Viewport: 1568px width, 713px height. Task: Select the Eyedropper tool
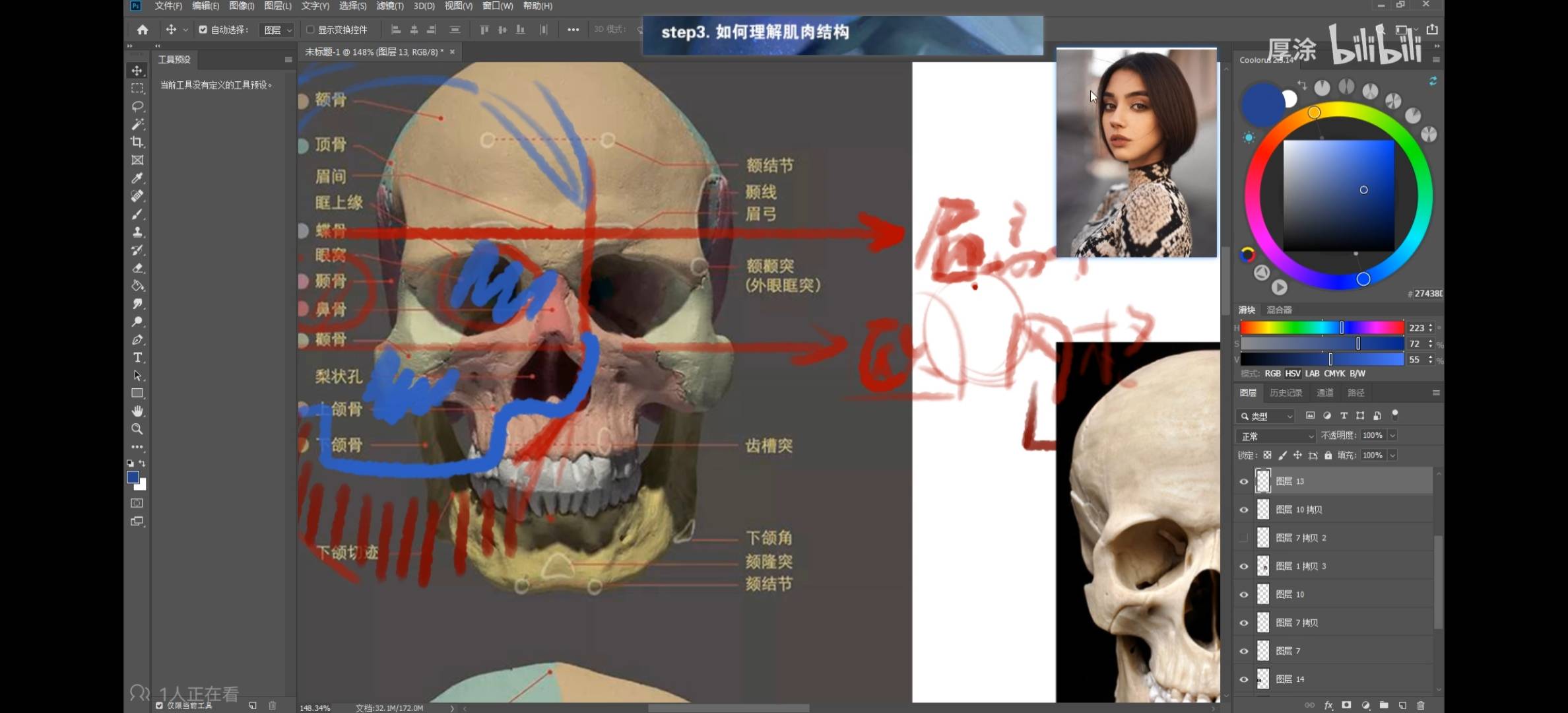(137, 178)
